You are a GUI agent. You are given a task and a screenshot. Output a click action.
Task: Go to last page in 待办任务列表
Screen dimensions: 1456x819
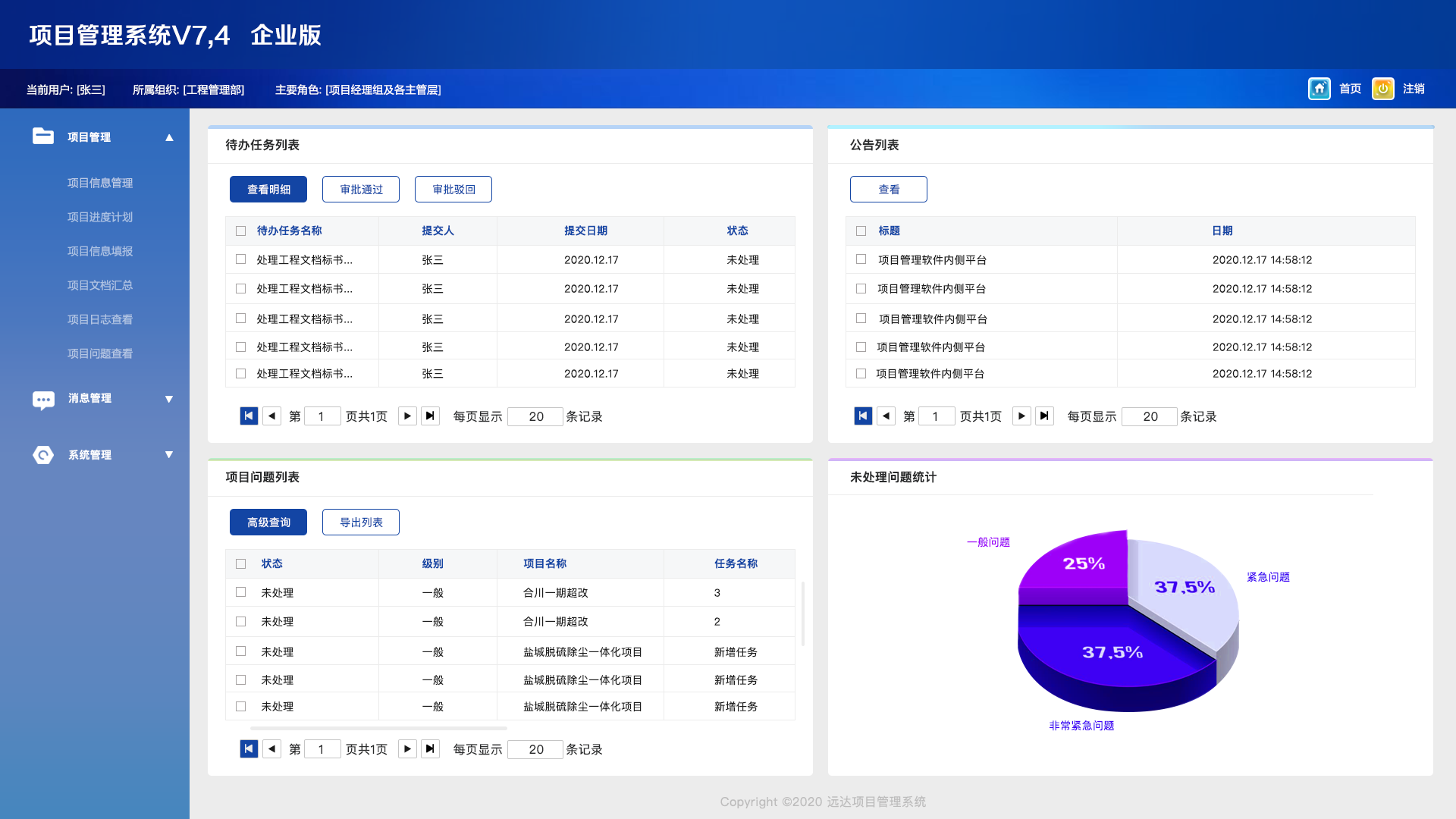[x=430, y=416]
